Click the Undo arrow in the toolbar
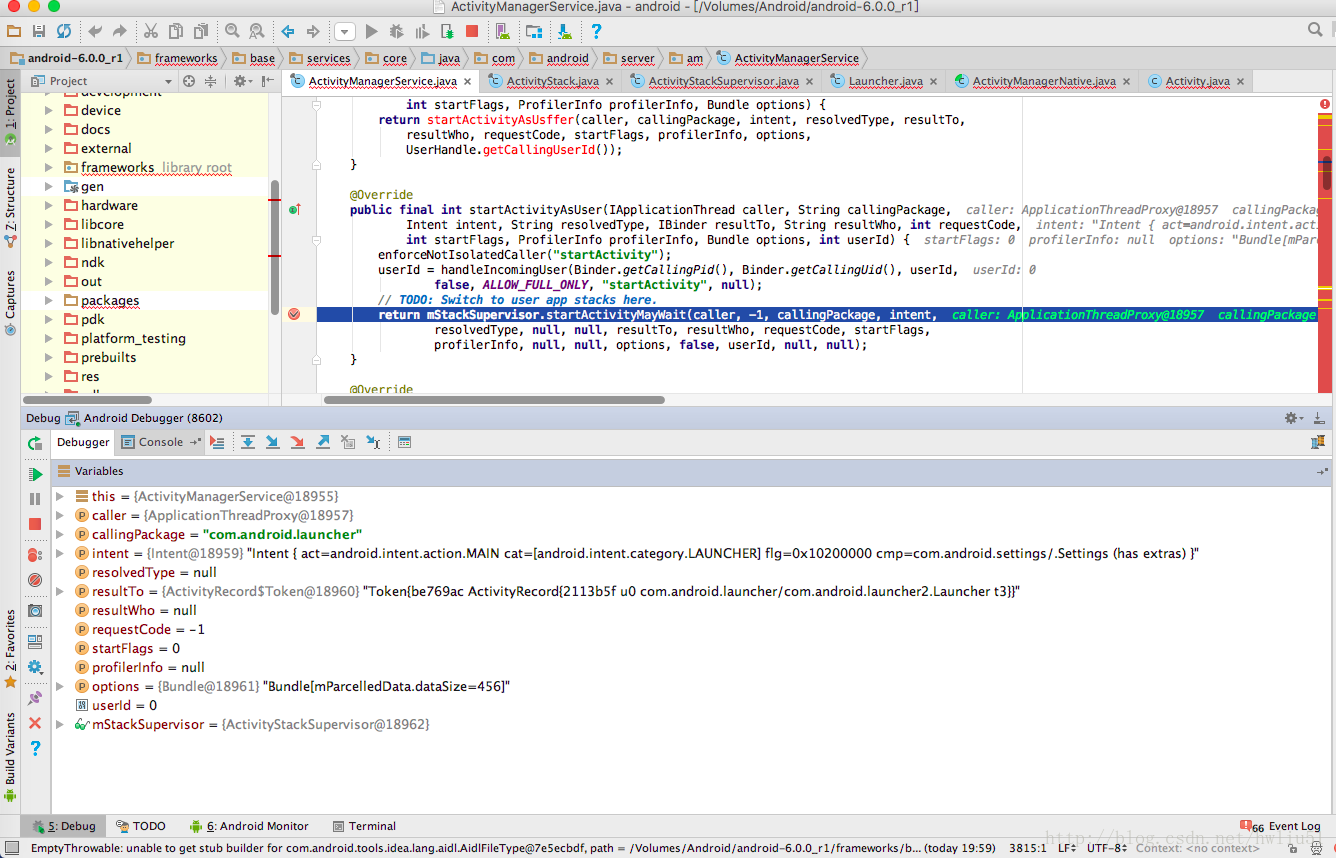This screenshot has height=858, width=1336. (x=95, y=32)
